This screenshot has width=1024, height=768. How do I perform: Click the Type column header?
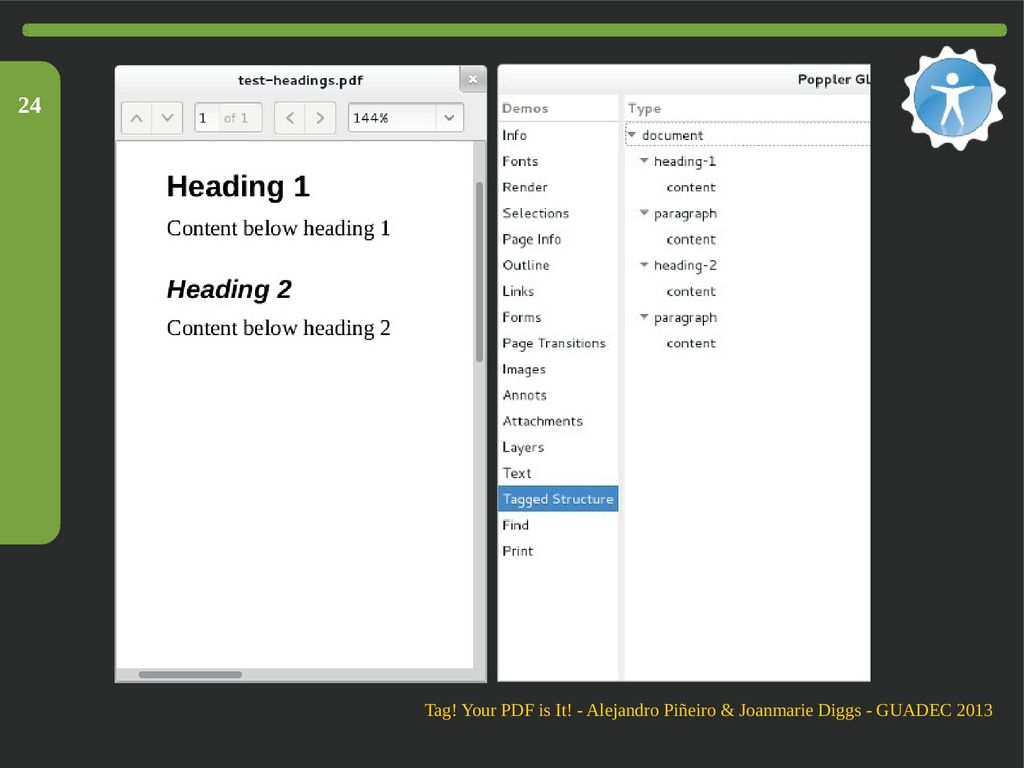pos(645,108)
